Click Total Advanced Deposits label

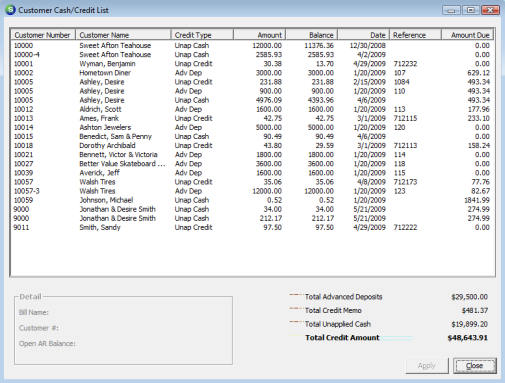click(344, 297)
